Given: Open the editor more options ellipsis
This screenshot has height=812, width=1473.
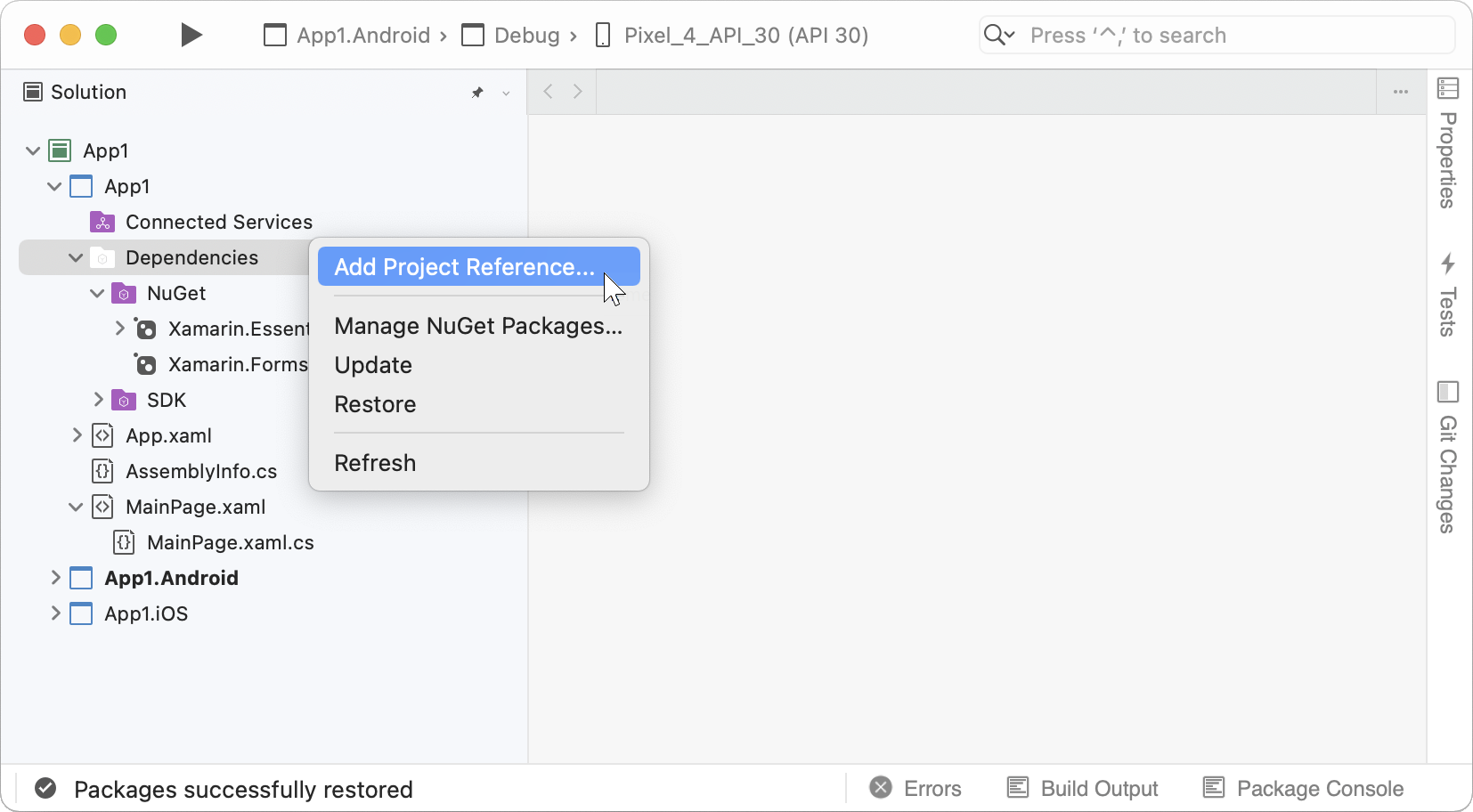Looking at the screenshot, I should 1401,92.
